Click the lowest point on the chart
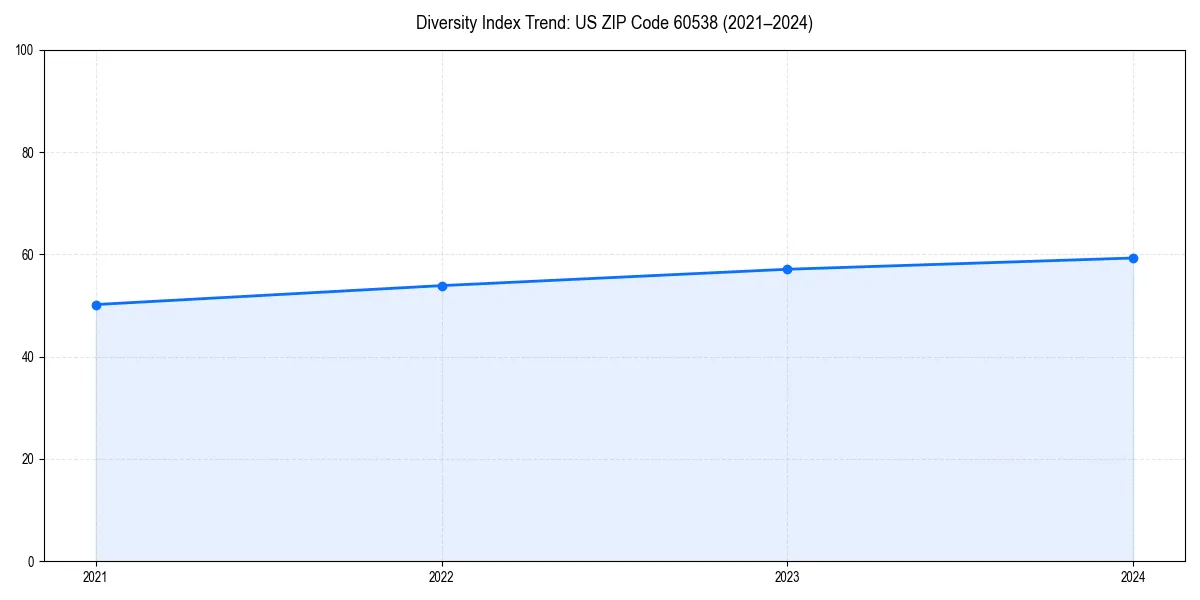Screen dimensions: 1200x600 96,305
